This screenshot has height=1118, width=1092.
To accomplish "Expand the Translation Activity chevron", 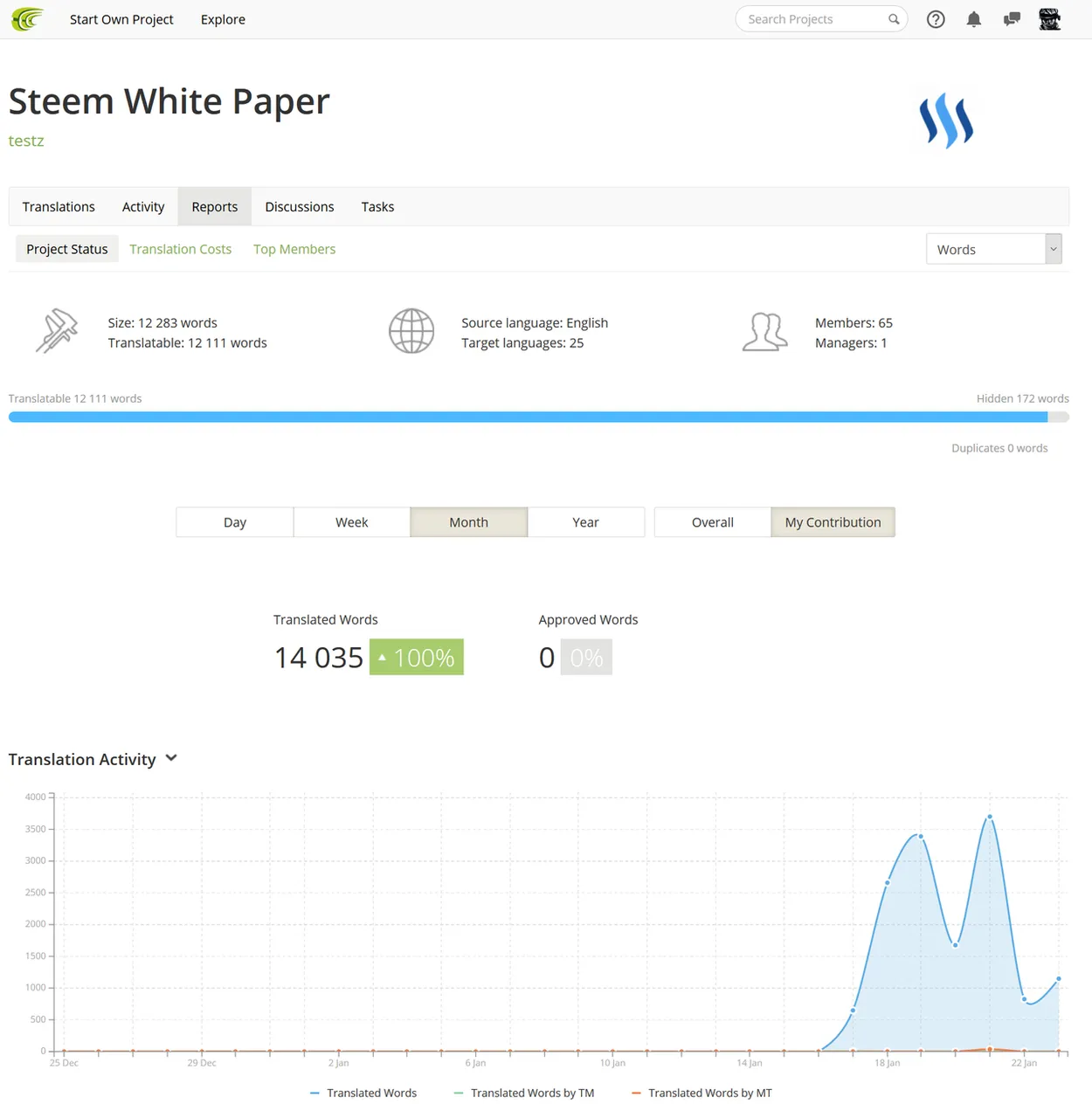I will point(171,758).
